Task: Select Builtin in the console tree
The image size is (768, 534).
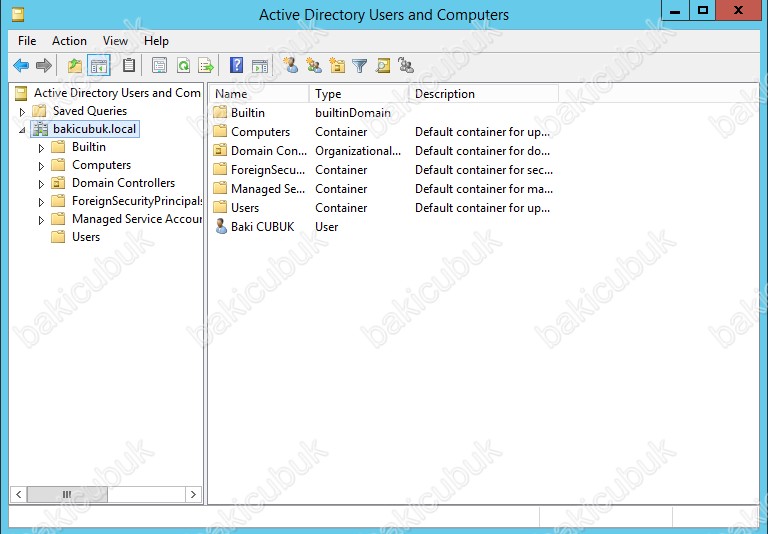Action: [x=89, y=147]
